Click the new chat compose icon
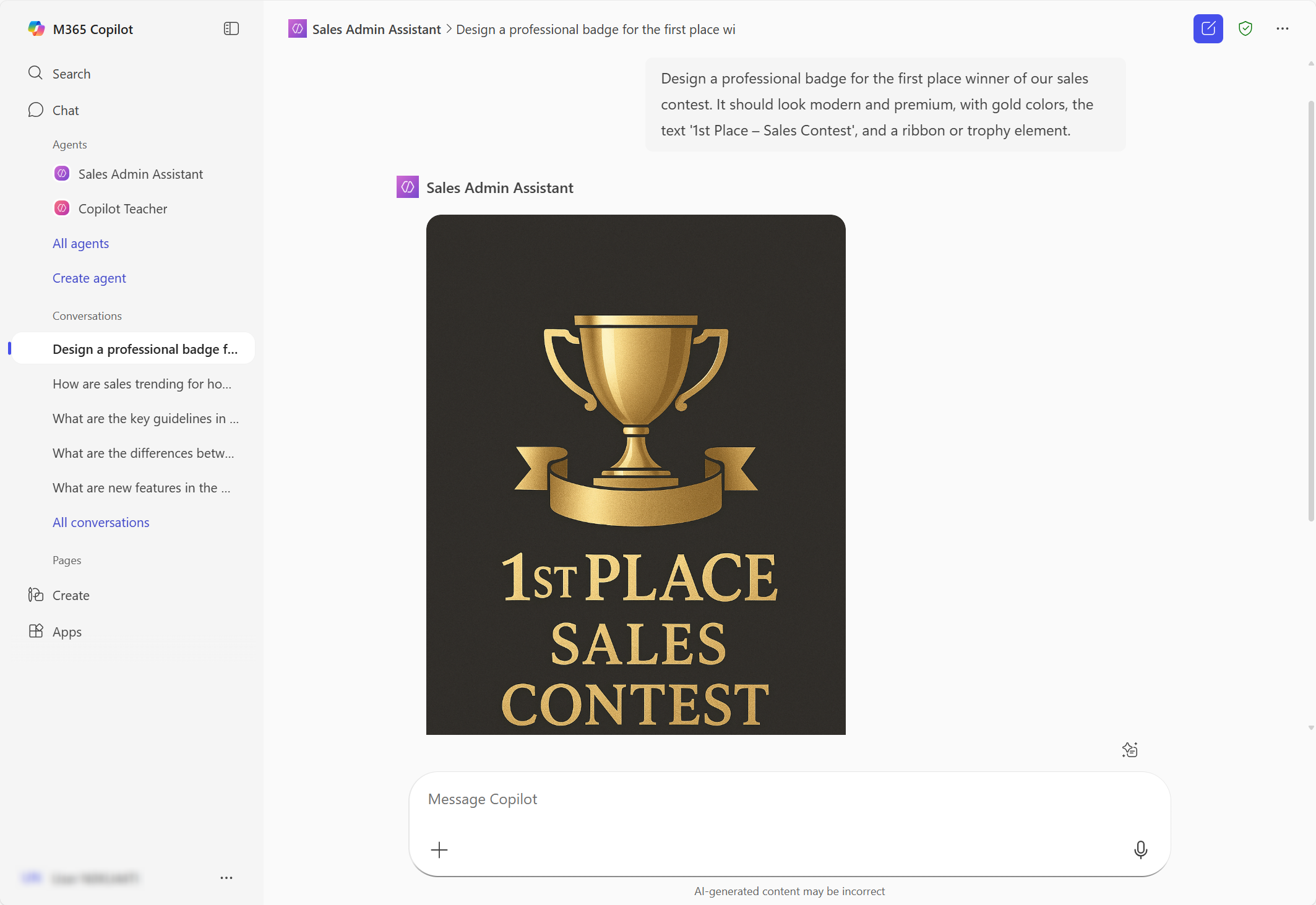 (1207, 29)
